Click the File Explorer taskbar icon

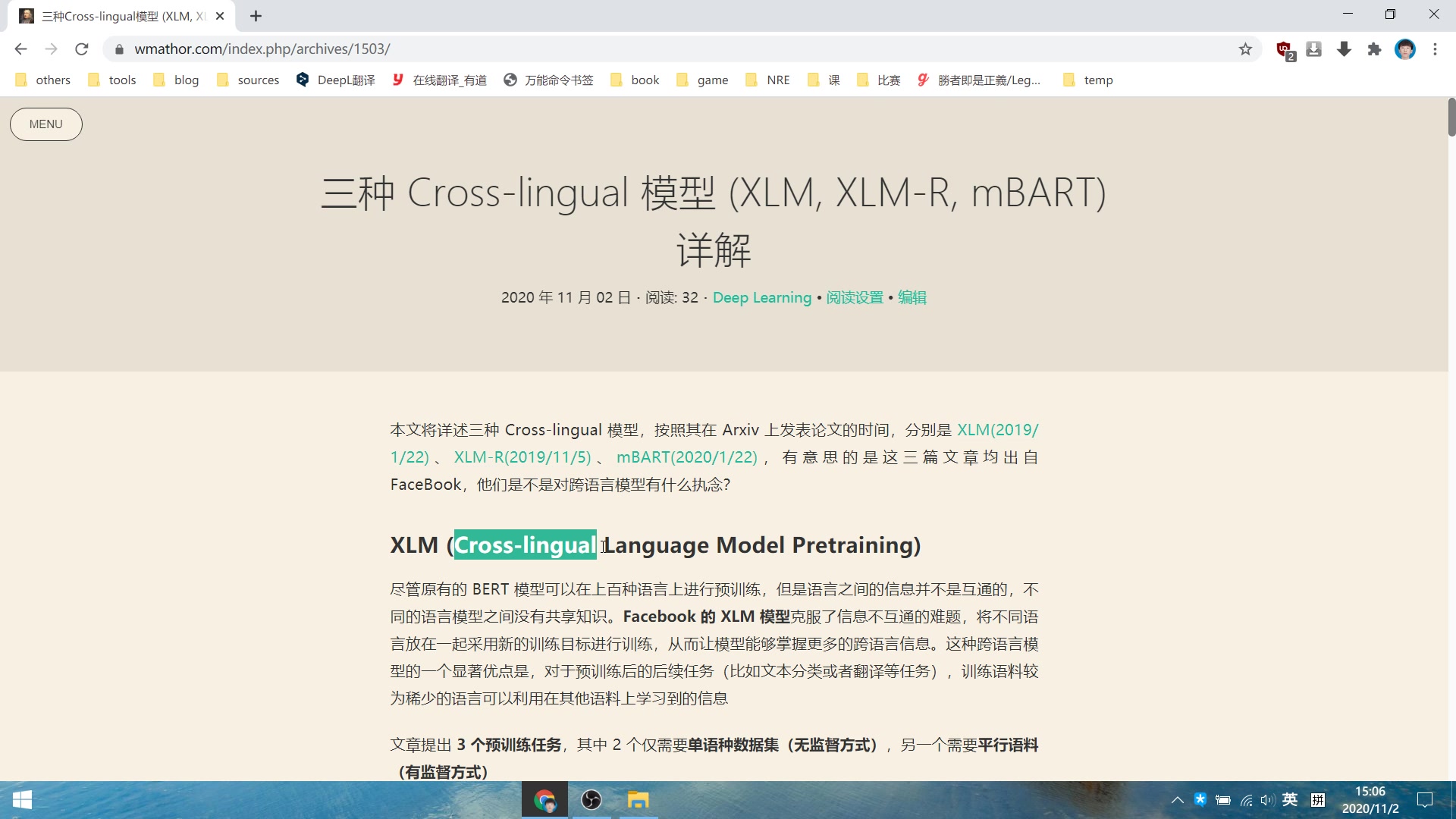(638, 799)
